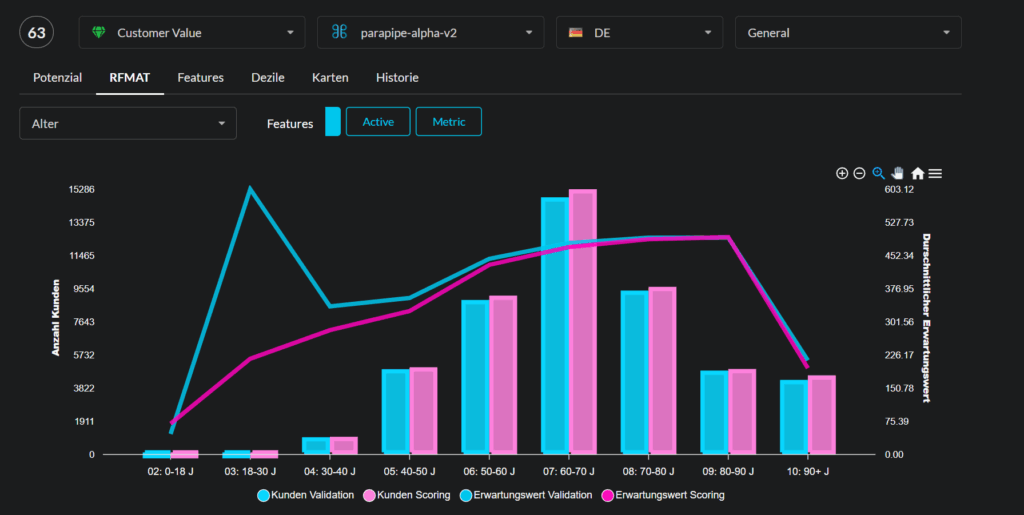Toggle Kunden Validation legend series
Viewport: 1024px width, 515px height.
click(306, 494)
